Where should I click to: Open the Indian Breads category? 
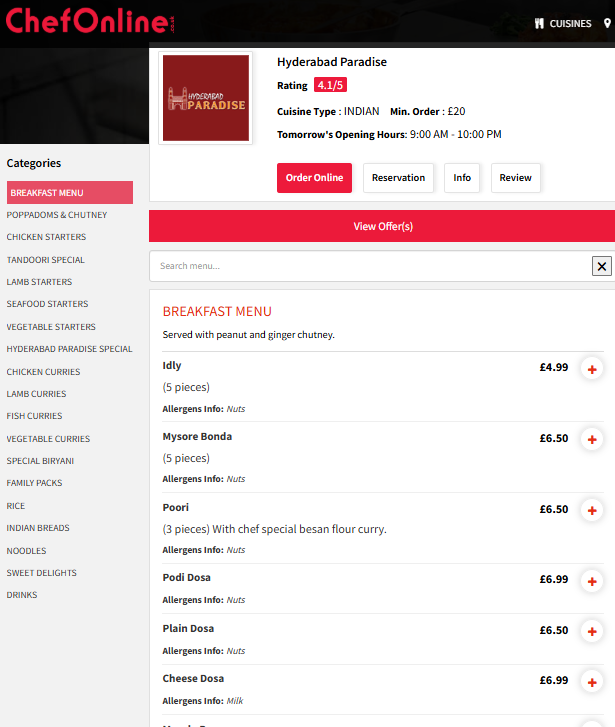38,528
